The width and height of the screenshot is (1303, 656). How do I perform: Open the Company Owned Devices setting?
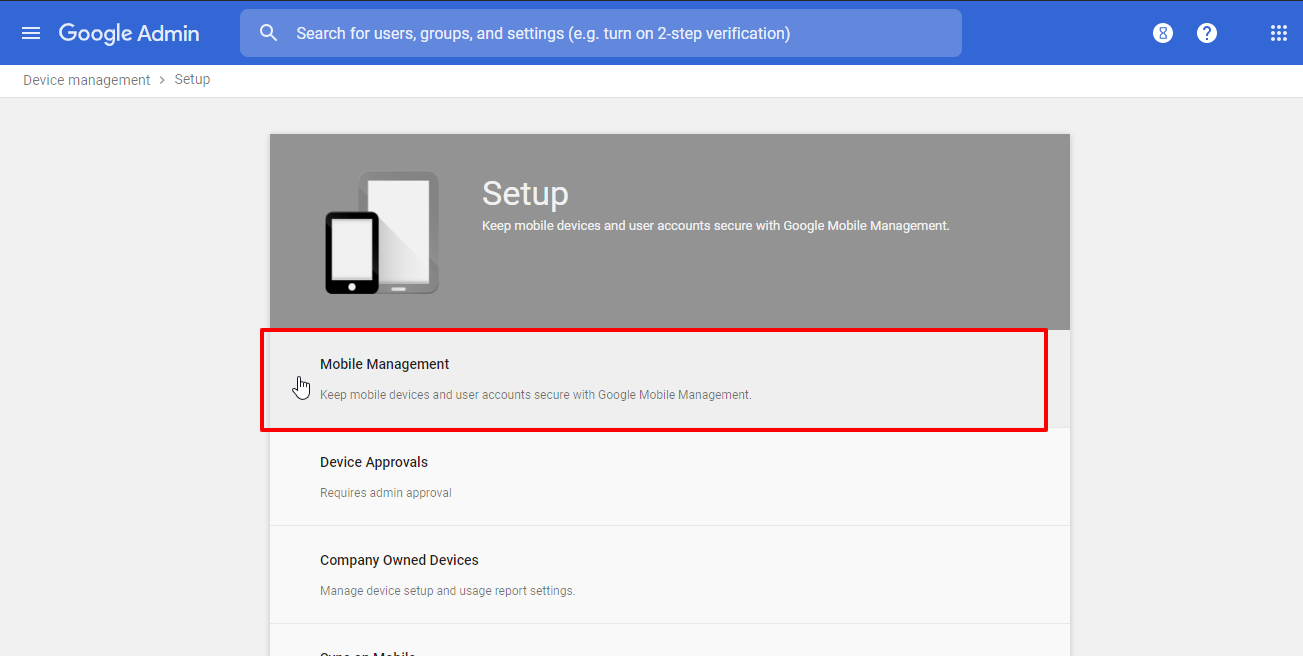(670, 575)
